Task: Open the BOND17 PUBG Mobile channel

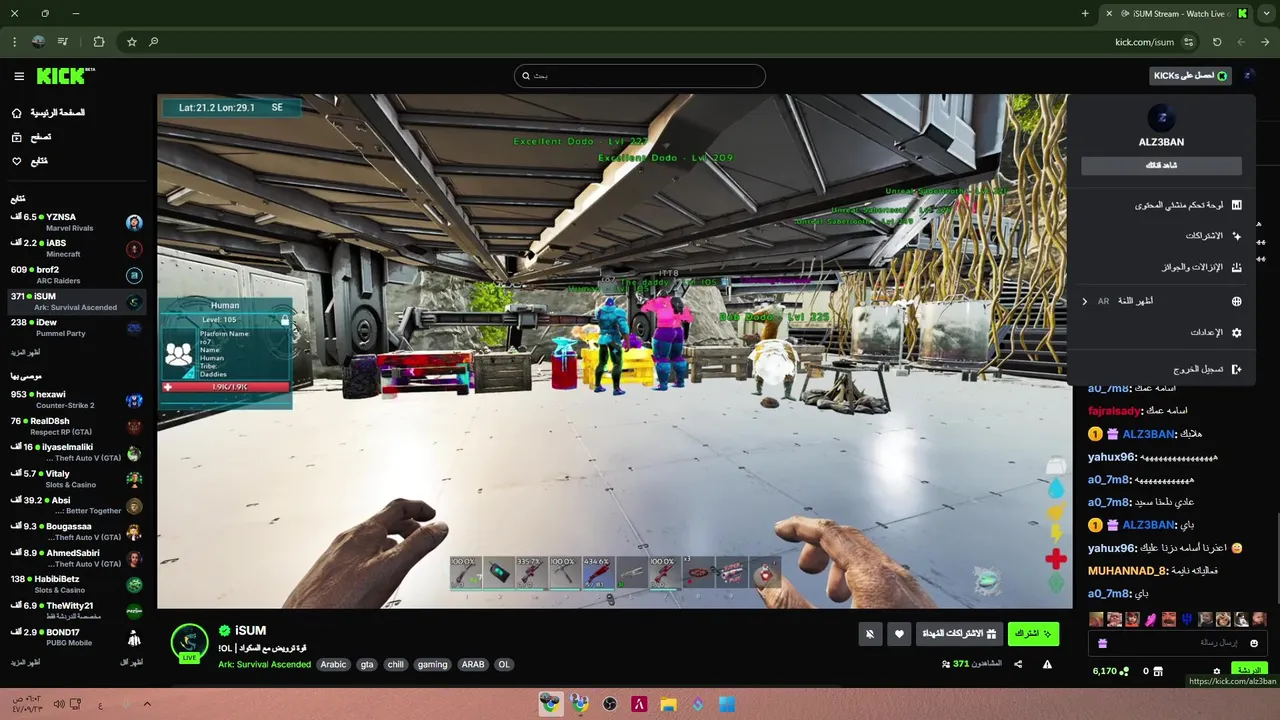Action: [76, 637]
